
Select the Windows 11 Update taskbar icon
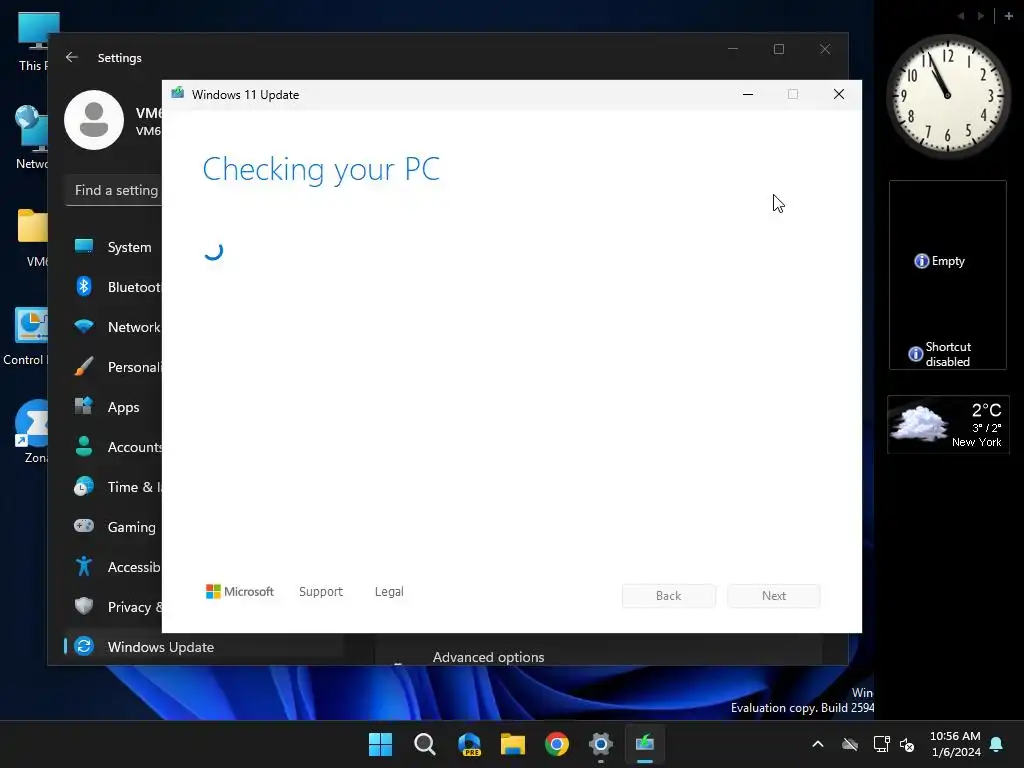click(x=645, y=744)
